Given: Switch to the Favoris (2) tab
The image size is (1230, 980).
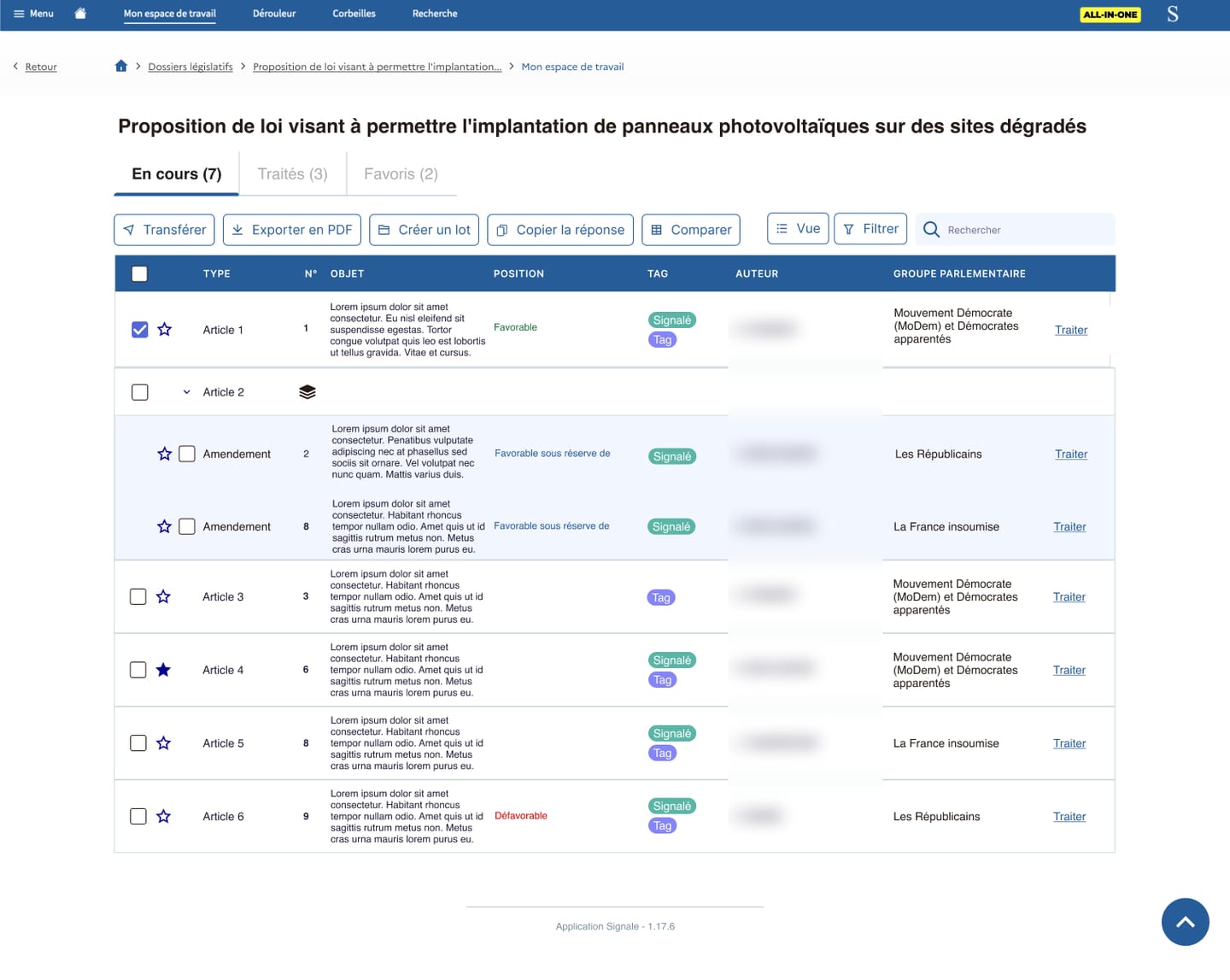Looking at the screenshot, I should (x=401, y=173).
